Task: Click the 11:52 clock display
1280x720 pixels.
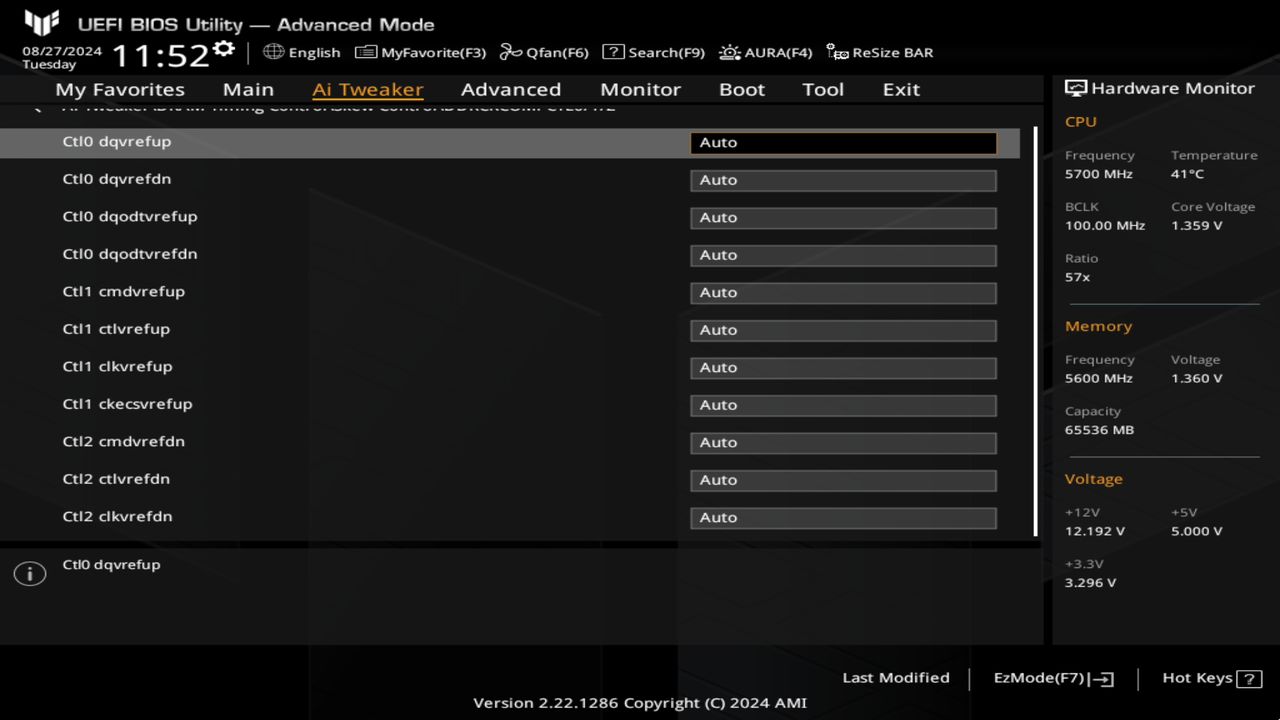Action: click(x=160, y=55)
